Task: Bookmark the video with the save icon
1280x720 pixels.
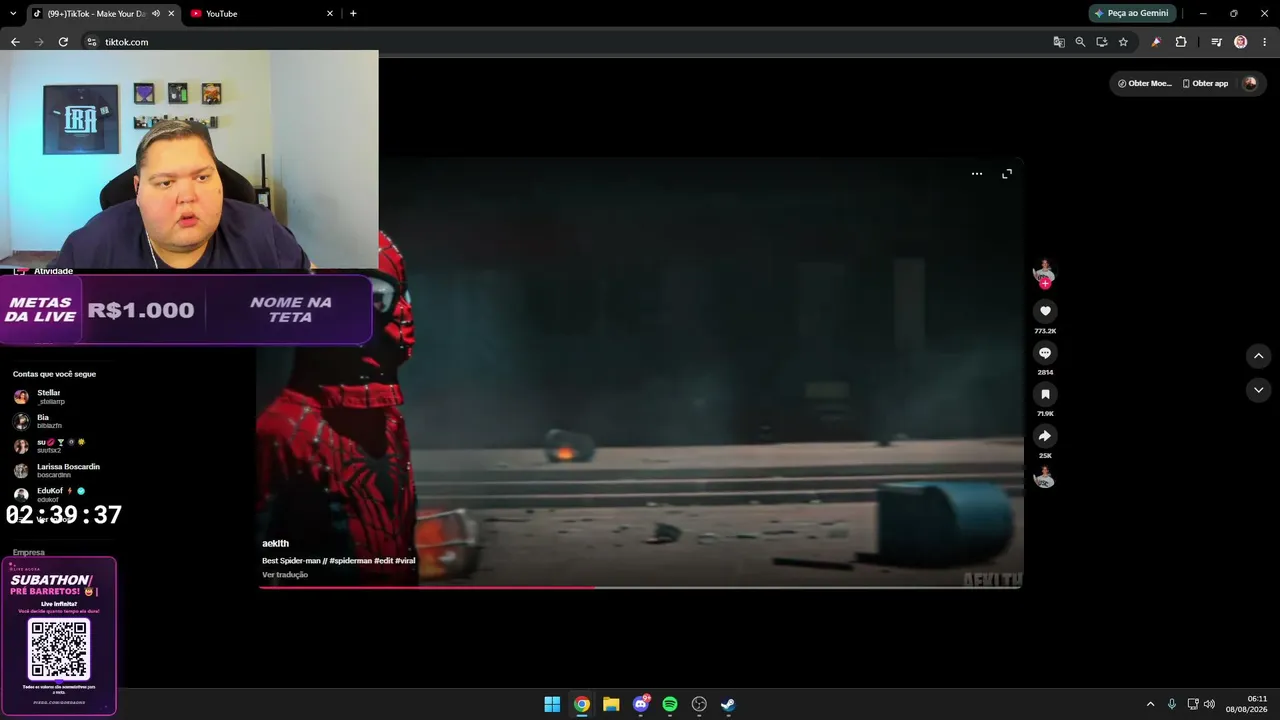Action: pos(1045,394)
